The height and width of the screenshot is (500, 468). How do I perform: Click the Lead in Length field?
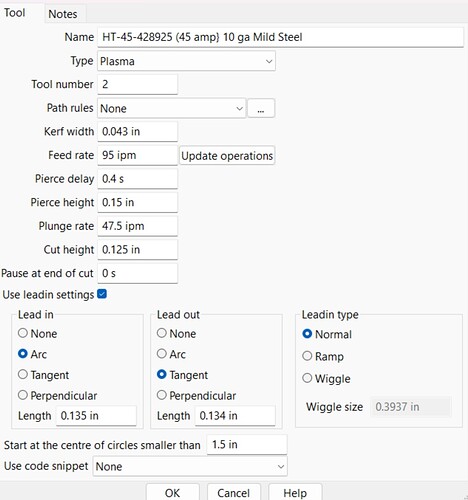96,416
